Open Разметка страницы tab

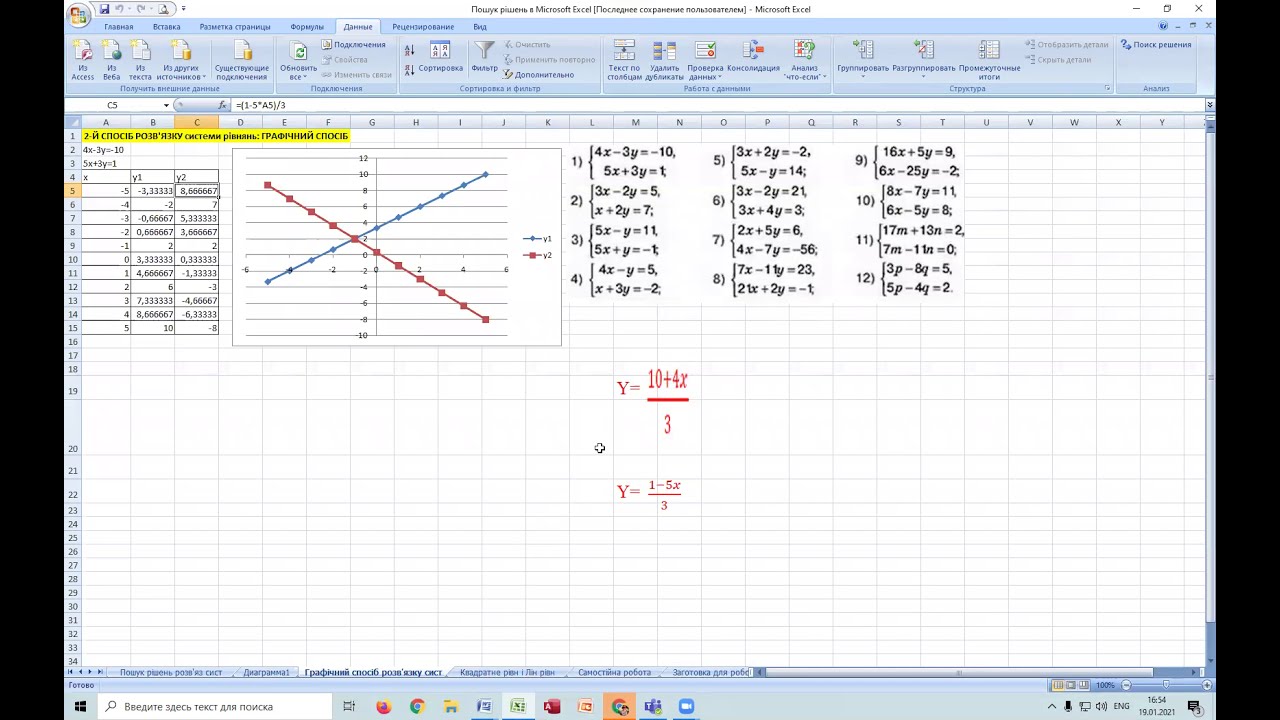[237, 27]
